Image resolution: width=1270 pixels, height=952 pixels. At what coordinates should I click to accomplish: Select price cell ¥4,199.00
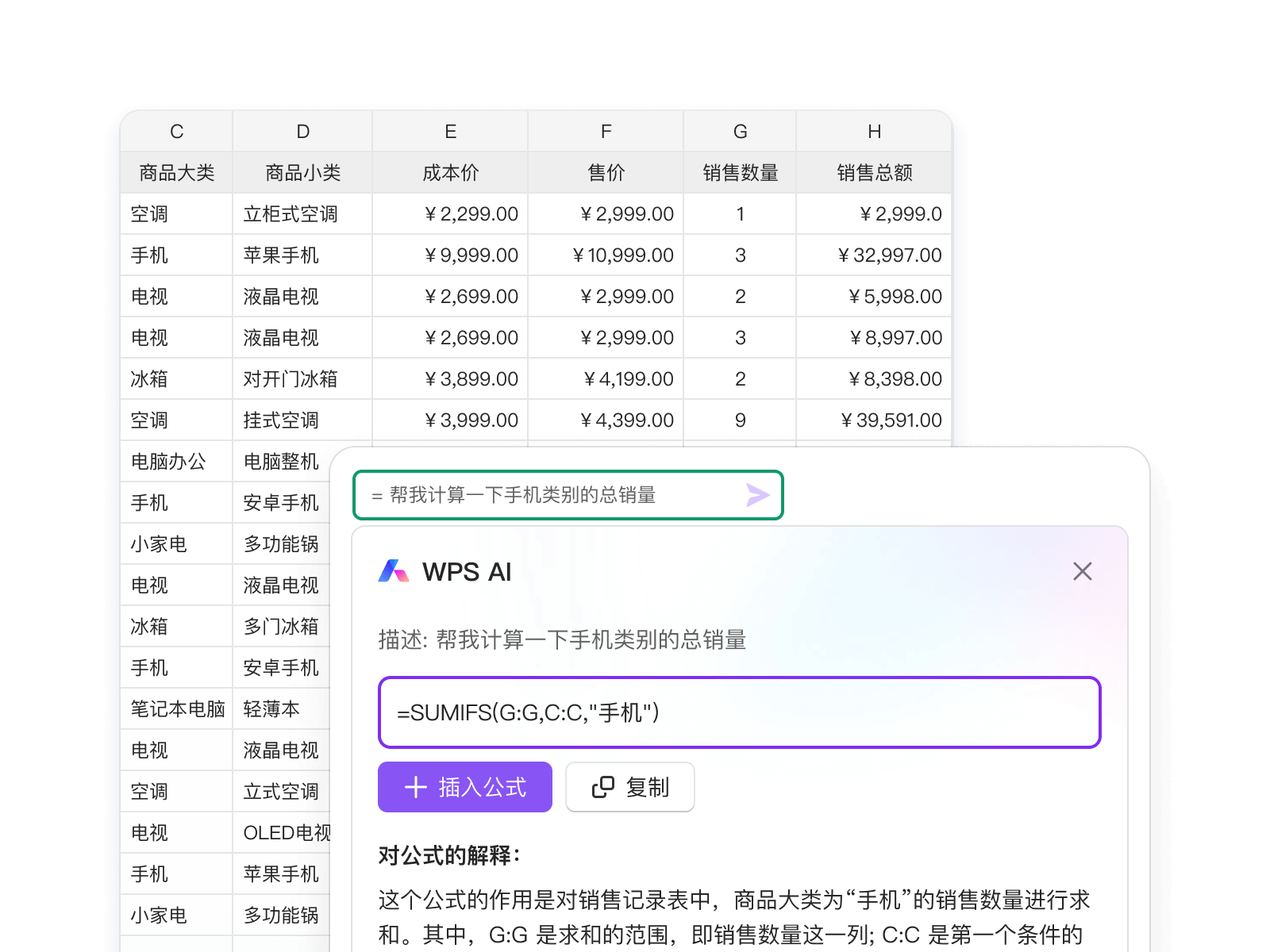pyautogui.click(x=606, y=378)
